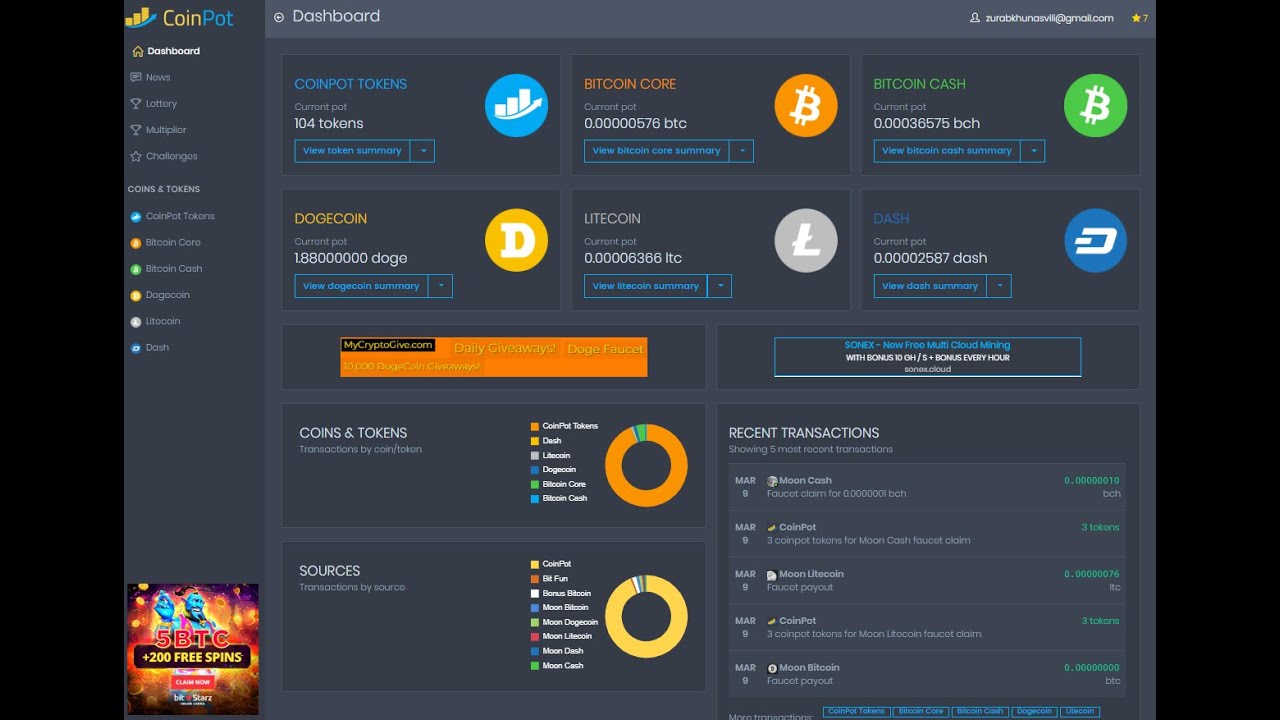Open Lottery in the sidebar
The height and width of the screenshot is (720, 1280).
click(x=154, y=104)
